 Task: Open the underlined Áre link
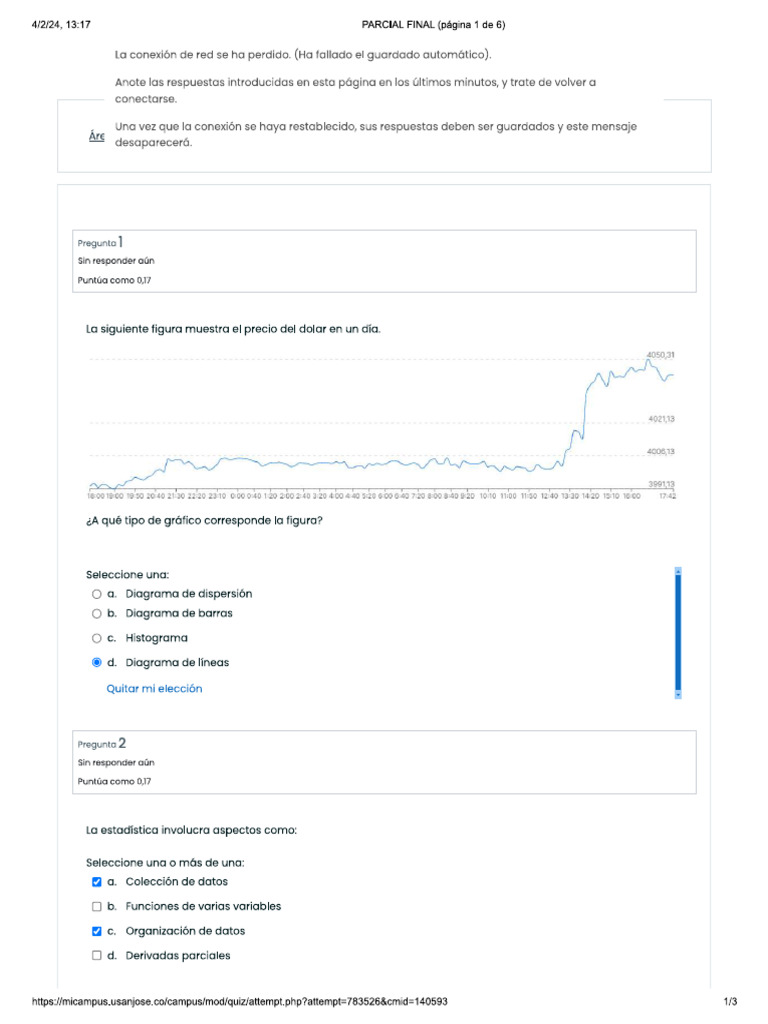97,136
